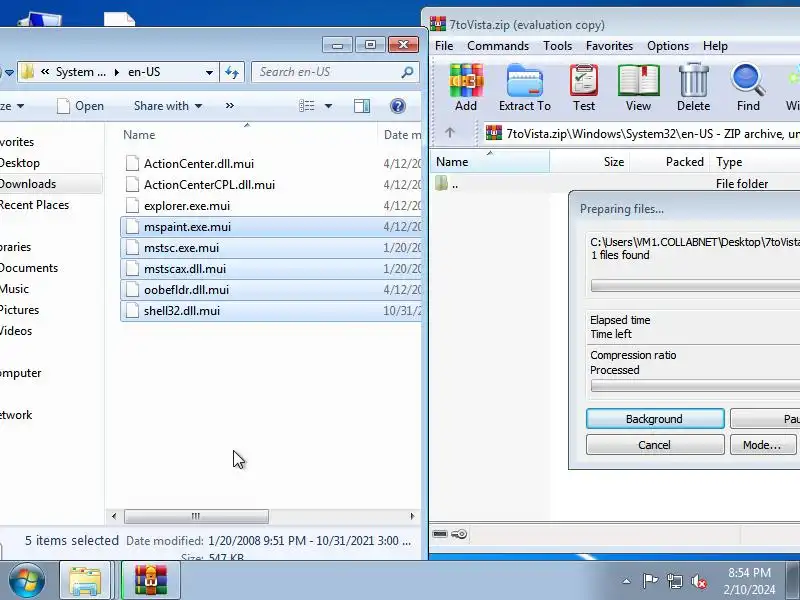Click the Delete trash can icon
This screenshot has width=800, height=600.
click(x=693, y=81)
